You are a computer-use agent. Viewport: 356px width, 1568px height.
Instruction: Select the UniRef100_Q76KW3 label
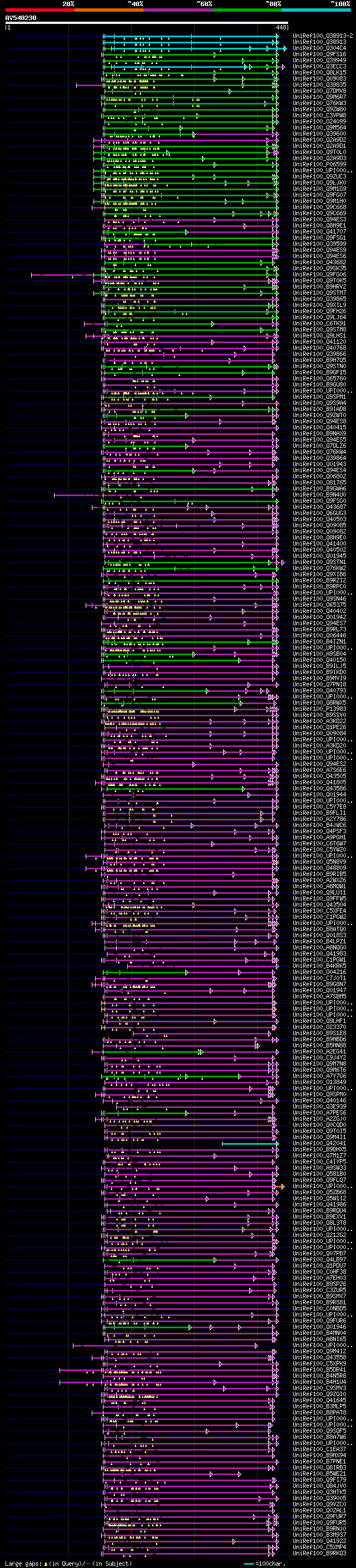(319, 103)
